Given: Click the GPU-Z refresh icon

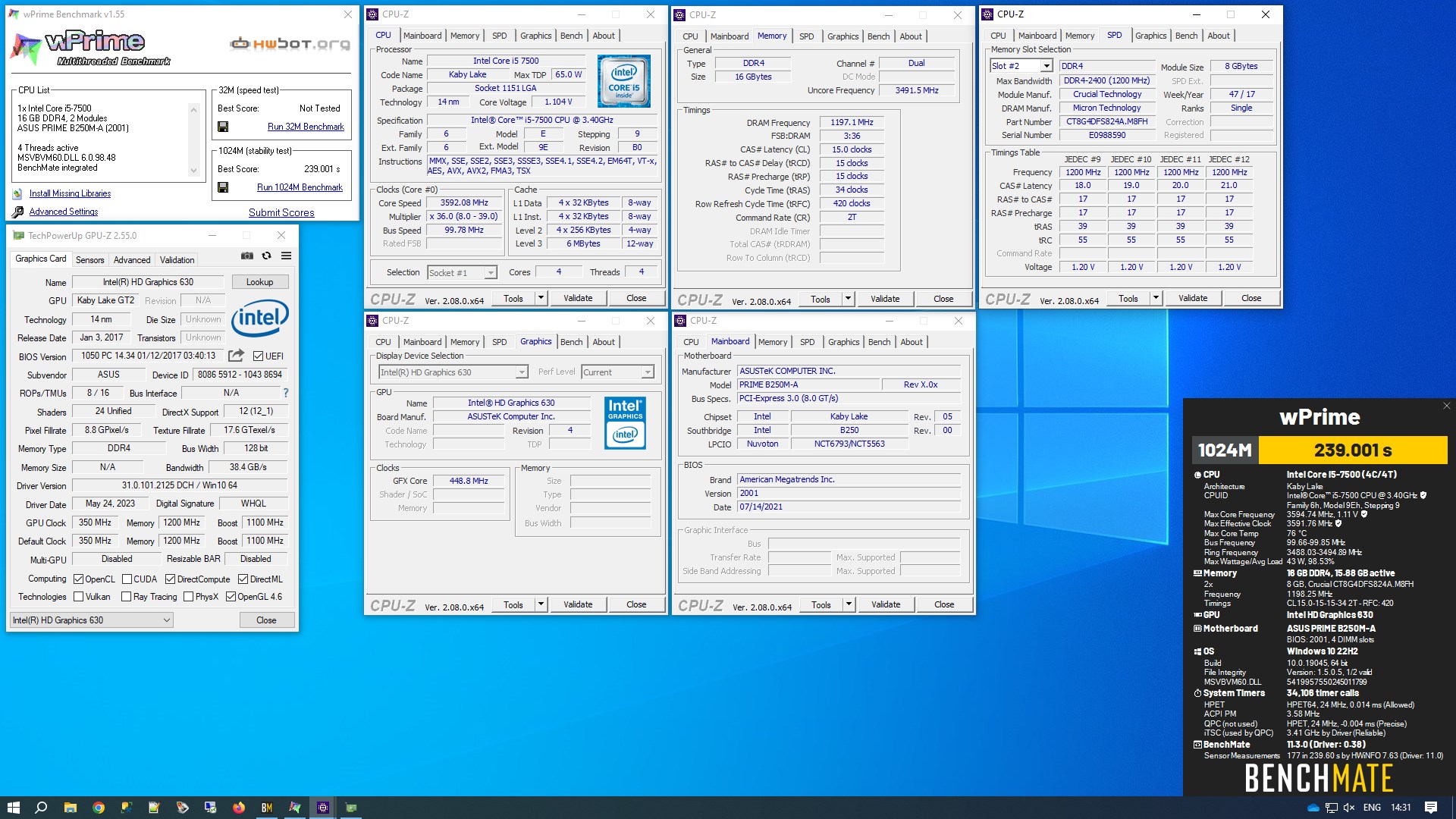Looking at the screenshot, I should [x=266, y=256].
